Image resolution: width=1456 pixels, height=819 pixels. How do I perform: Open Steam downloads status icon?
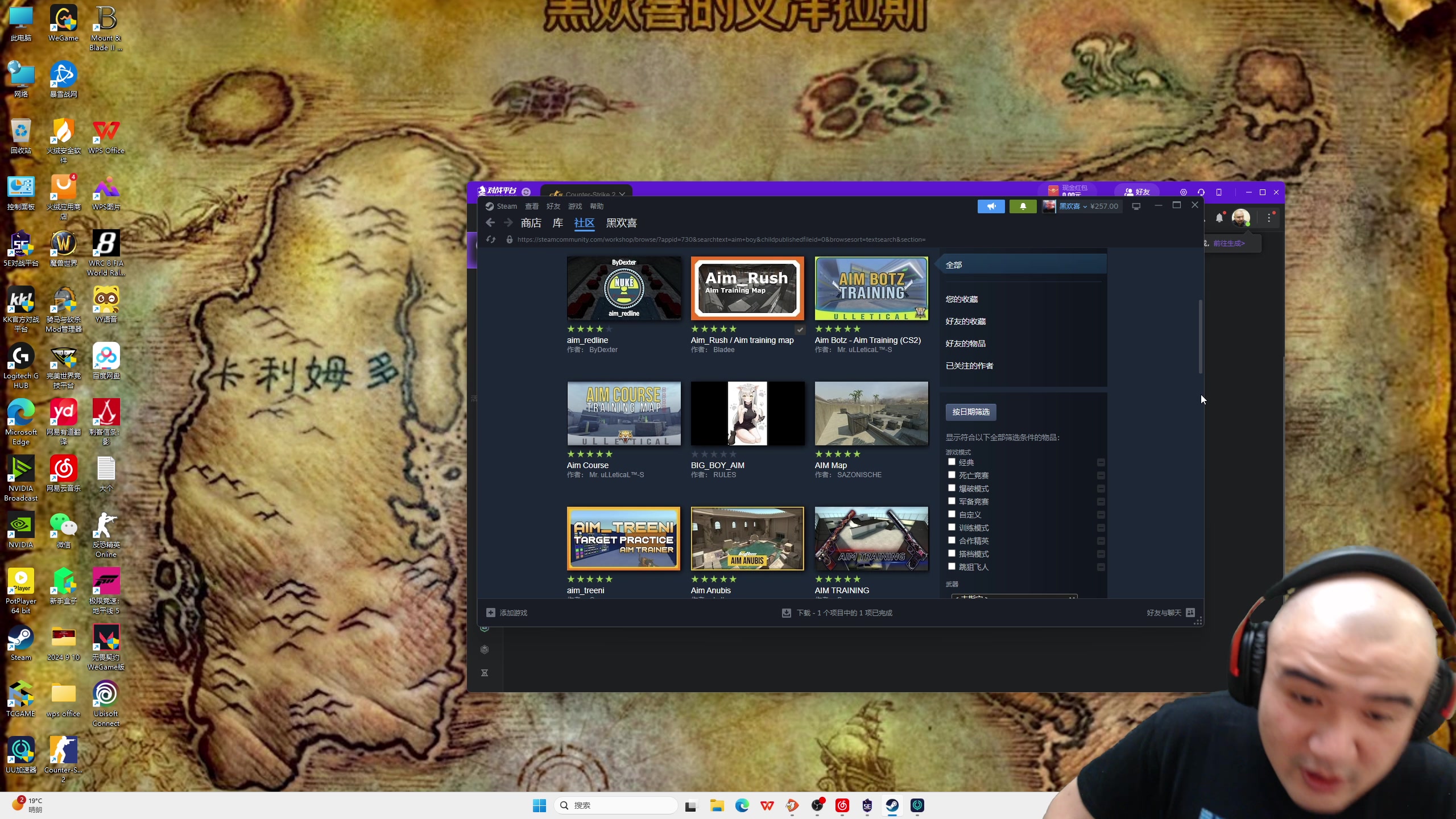(786, 613)
